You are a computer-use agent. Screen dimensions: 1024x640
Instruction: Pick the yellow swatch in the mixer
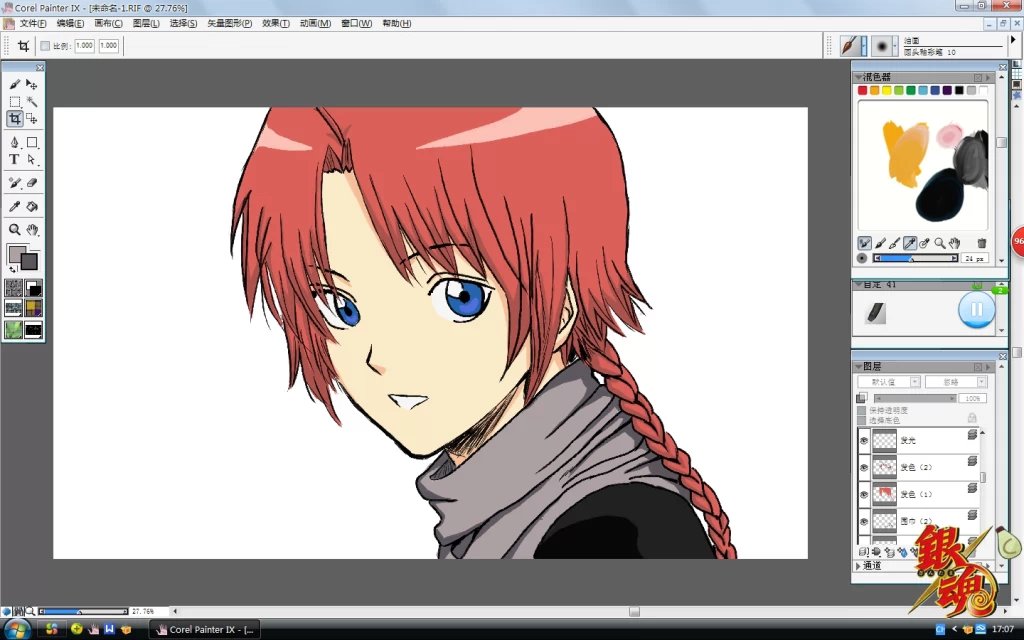click(886, 90)
